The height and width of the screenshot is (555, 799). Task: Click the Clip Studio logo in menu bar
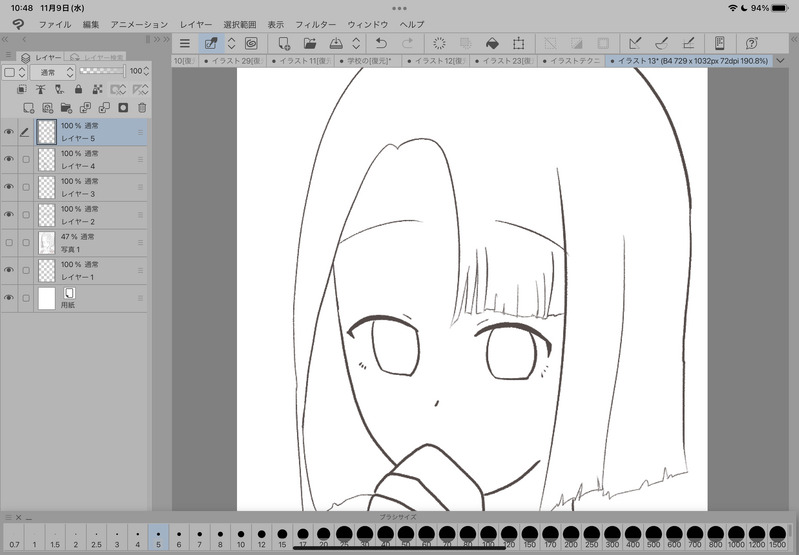[x=18, y=24]
